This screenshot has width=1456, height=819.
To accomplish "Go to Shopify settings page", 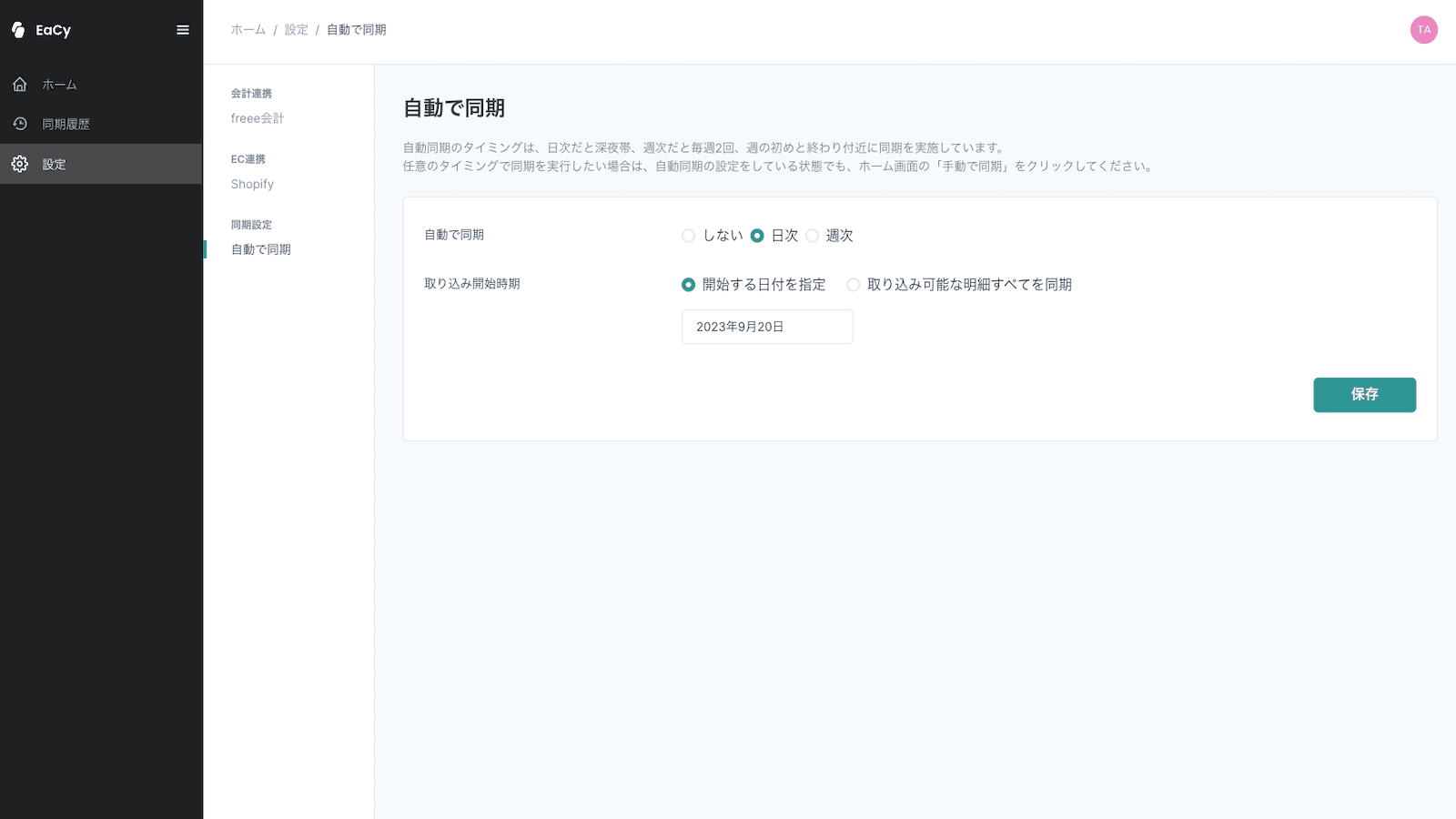I will click(x=252, y=184).
